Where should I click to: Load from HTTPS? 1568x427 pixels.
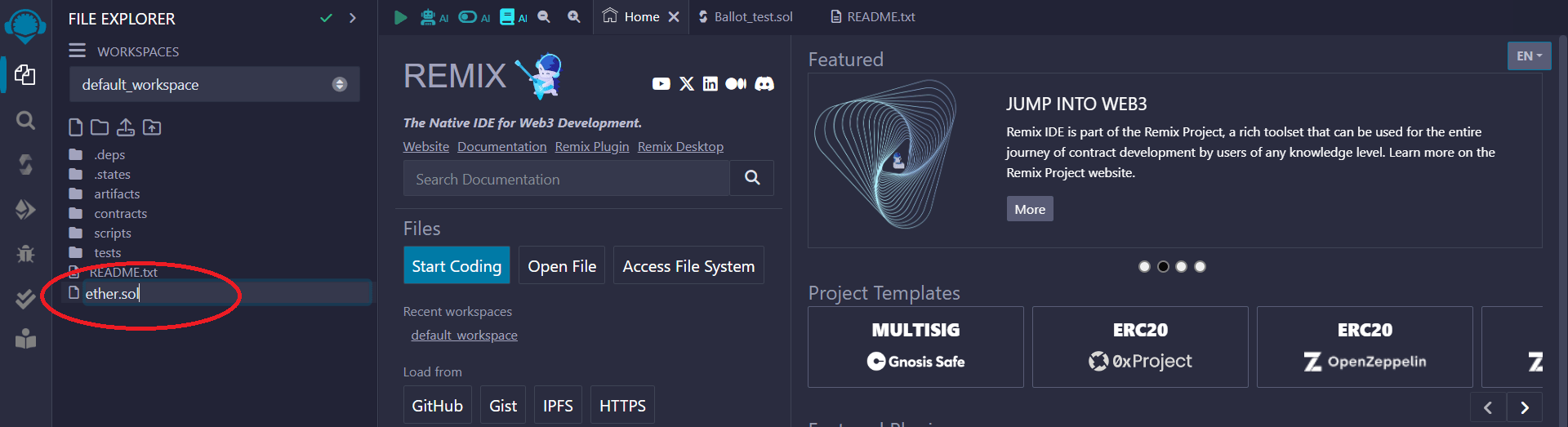point(622,405)
